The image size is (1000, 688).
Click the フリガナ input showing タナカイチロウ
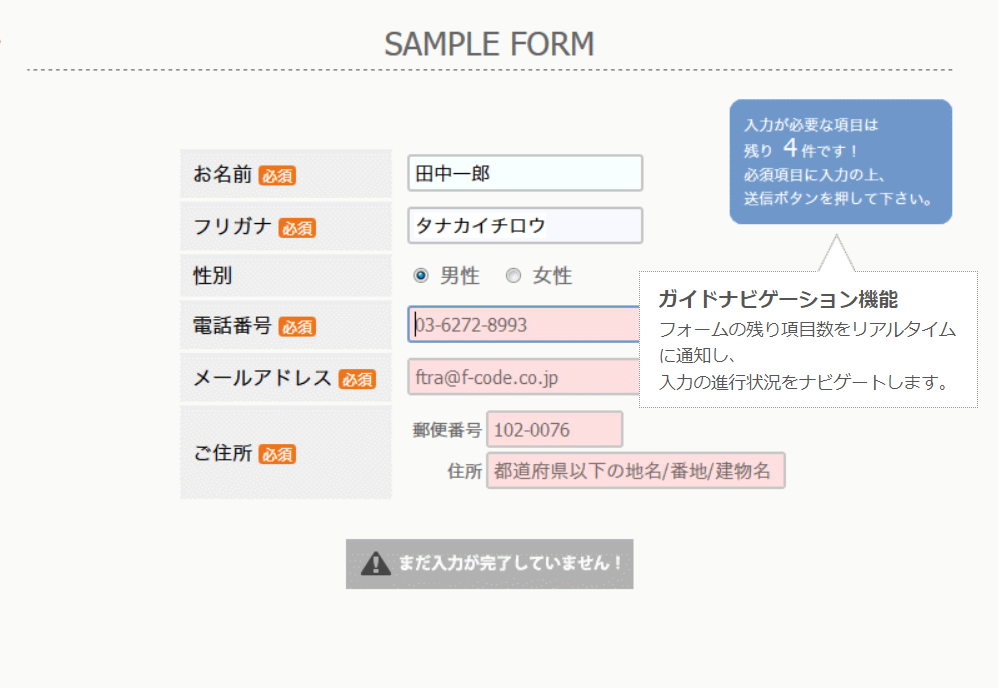click(x=524, y=225)
